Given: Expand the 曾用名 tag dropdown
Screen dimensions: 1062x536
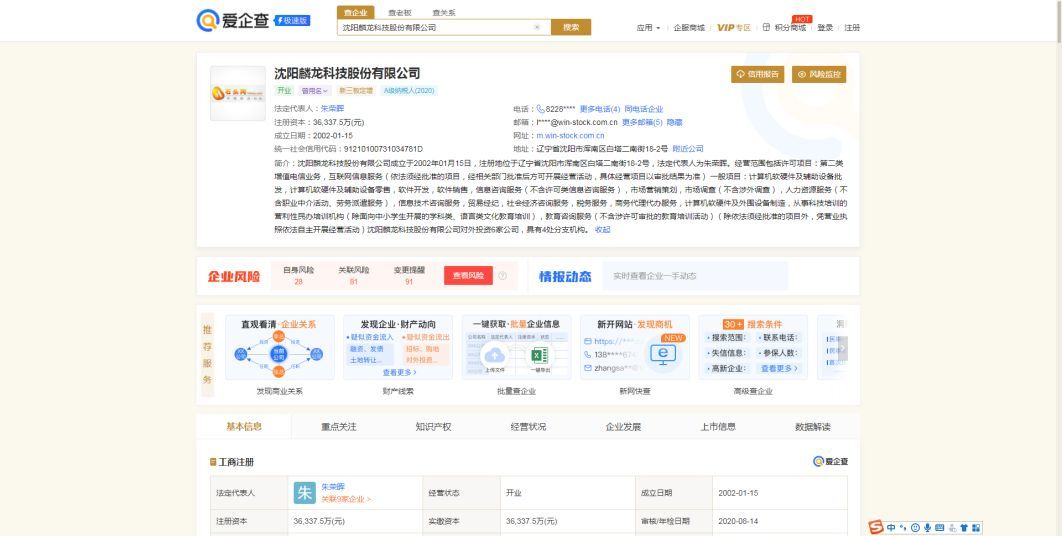Looking at the screenshot, I should [x=315, y=91].
